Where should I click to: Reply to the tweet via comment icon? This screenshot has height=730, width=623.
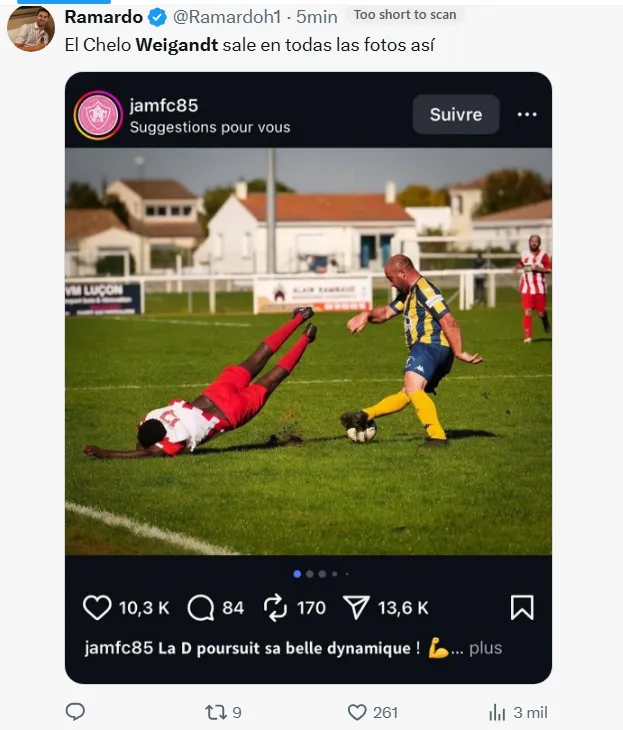(75, 712)
